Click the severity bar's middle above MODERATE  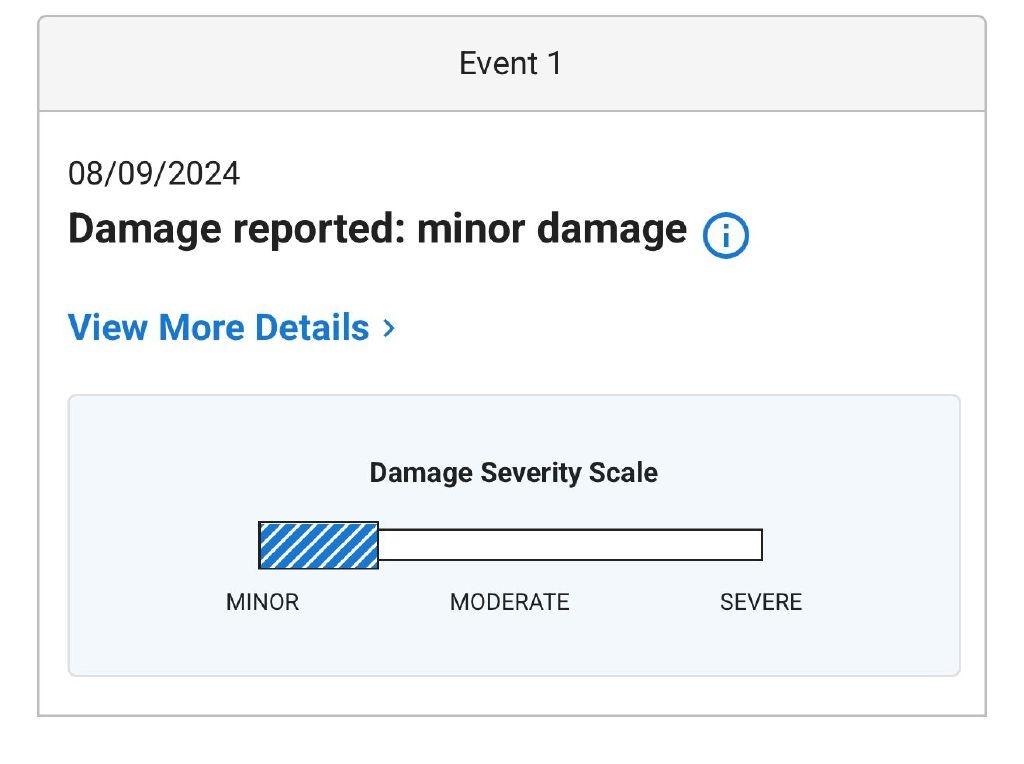510,546
